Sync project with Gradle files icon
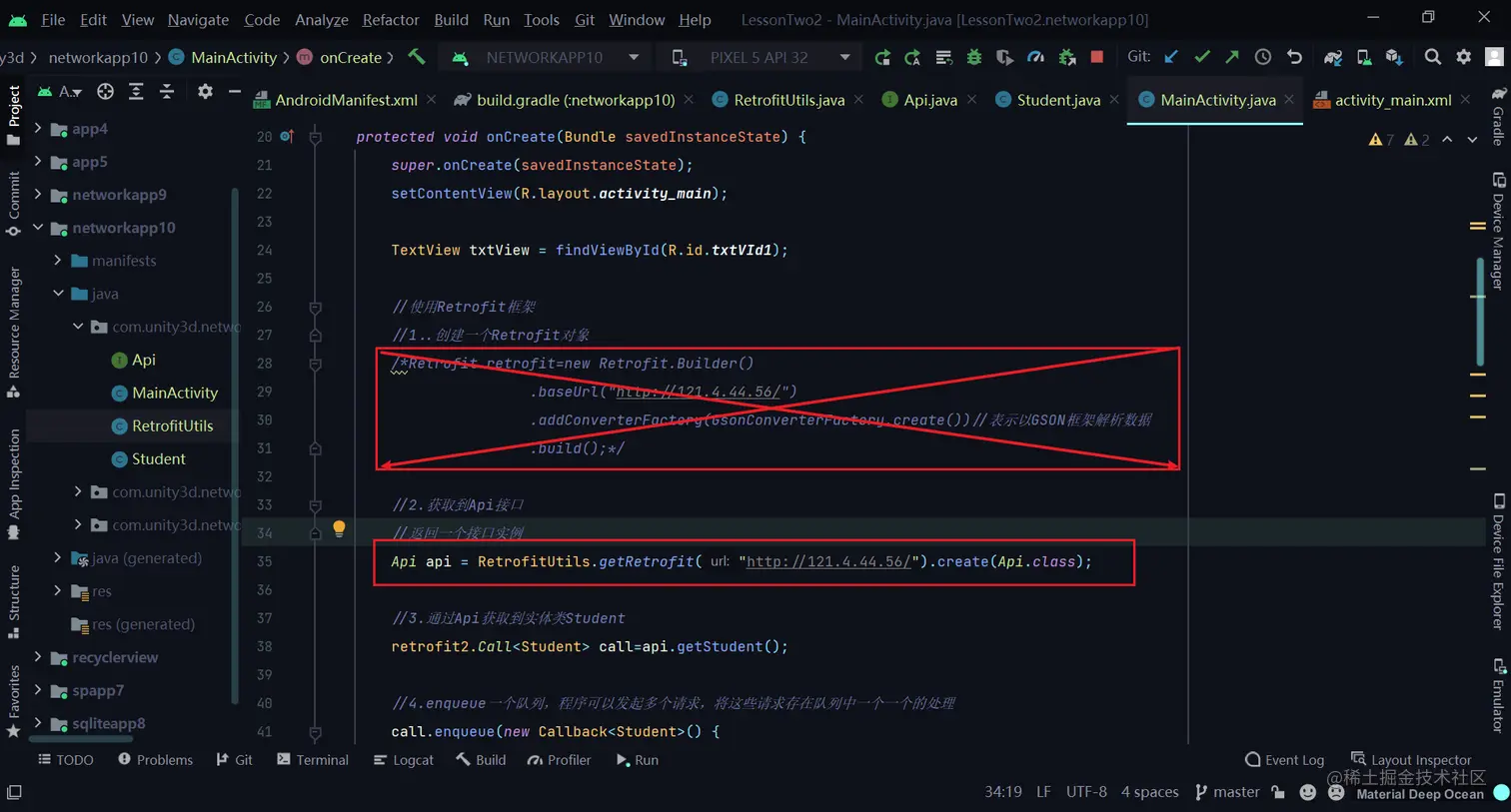Image resolution: width=1511 pixels, height=812 pixels. coord(1333,57)
